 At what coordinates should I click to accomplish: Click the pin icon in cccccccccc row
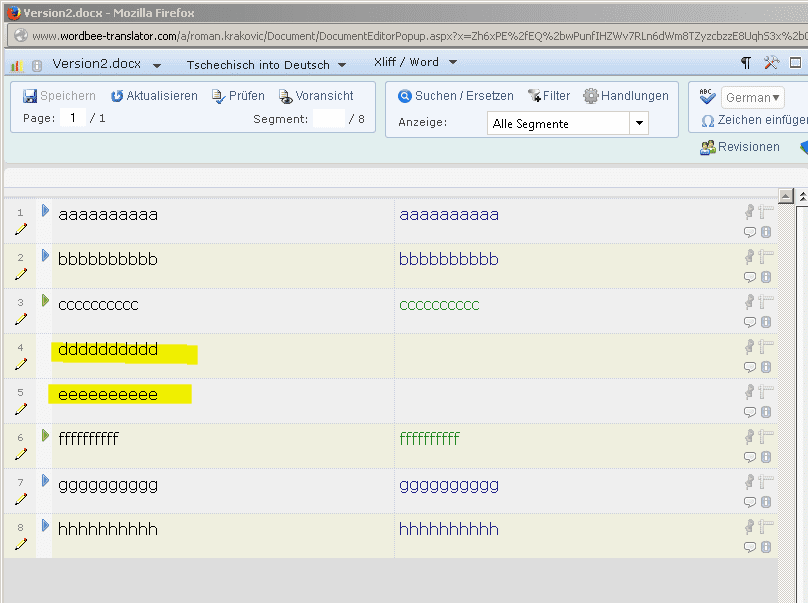pos(750,301)
